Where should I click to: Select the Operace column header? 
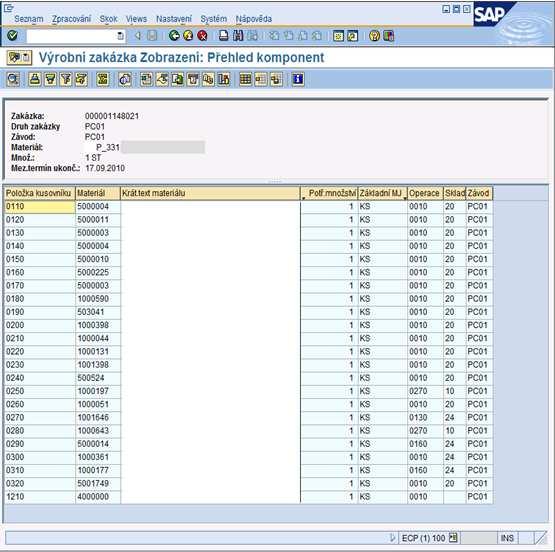tap(425, 193)
